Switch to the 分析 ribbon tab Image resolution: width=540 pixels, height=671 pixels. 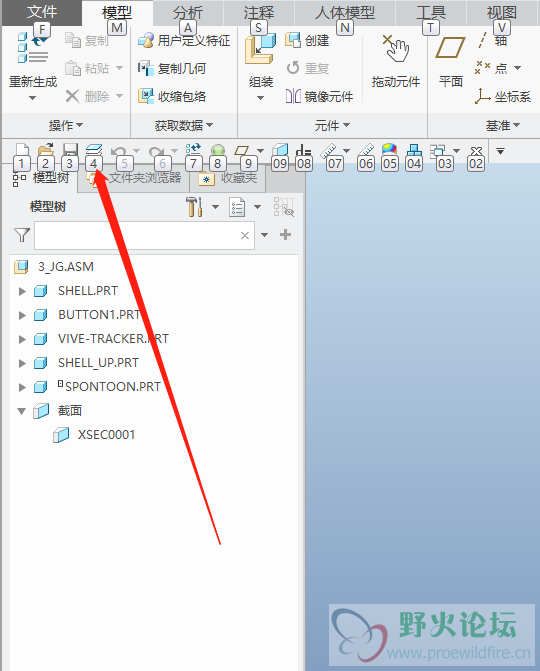coord(187,13)
